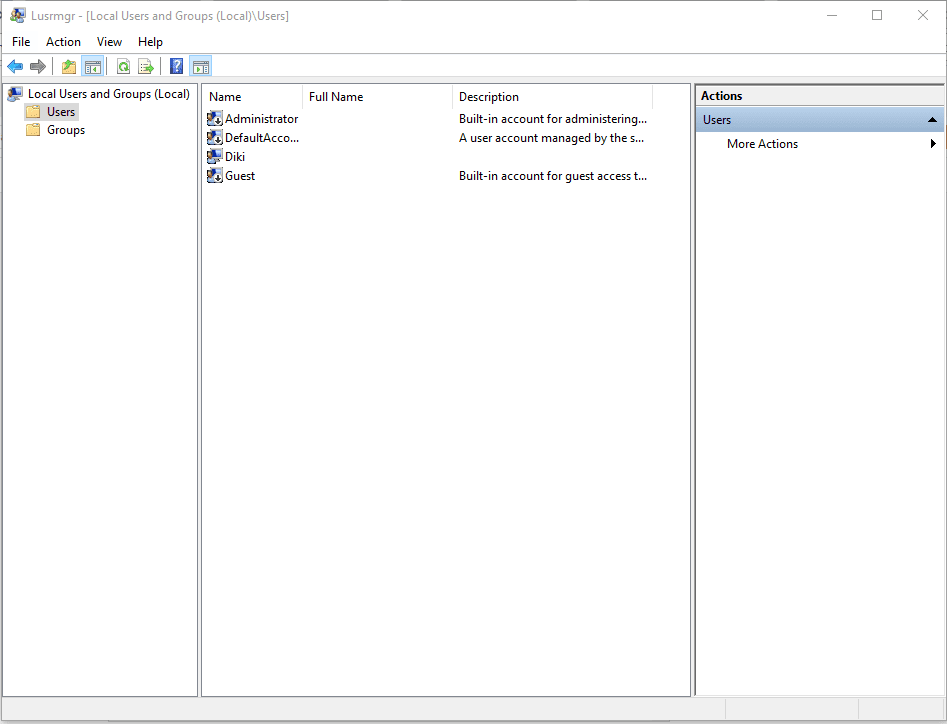Screen dimensions: 947x724
Task: Click 'Built-in account for administering...' description
Action: pos(553,119)
